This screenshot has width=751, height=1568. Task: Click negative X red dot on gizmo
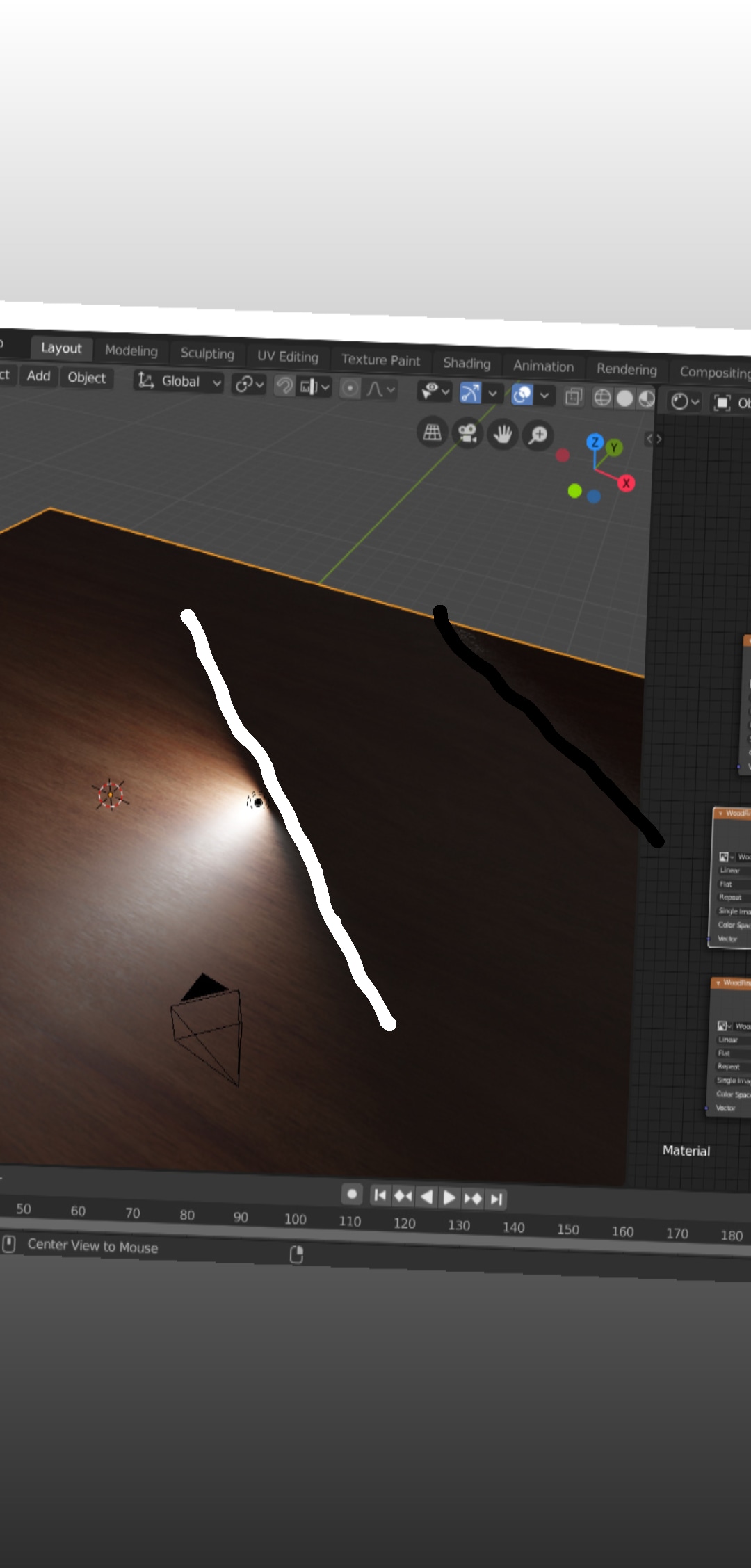[563, 455]
